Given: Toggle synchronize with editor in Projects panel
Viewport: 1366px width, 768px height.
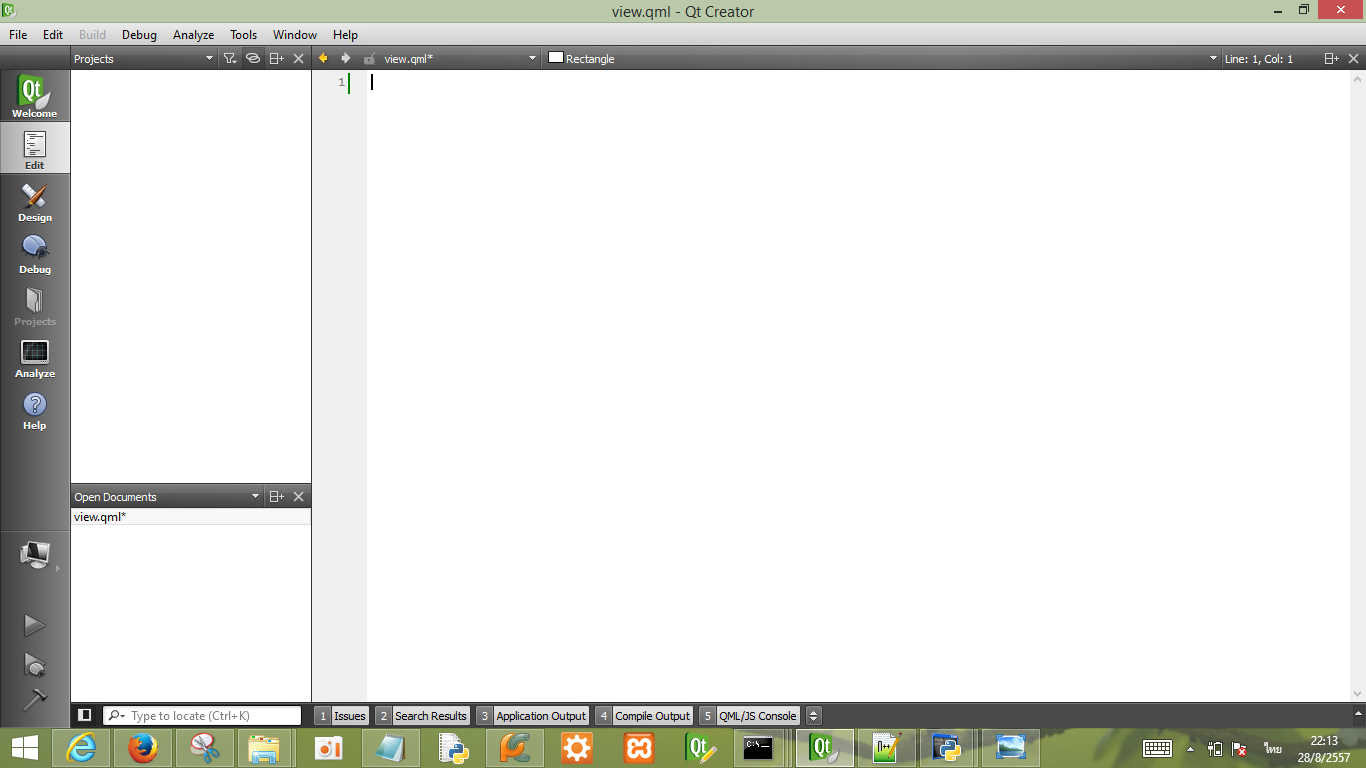Looking at the screenshot, I should click(253, 58).
